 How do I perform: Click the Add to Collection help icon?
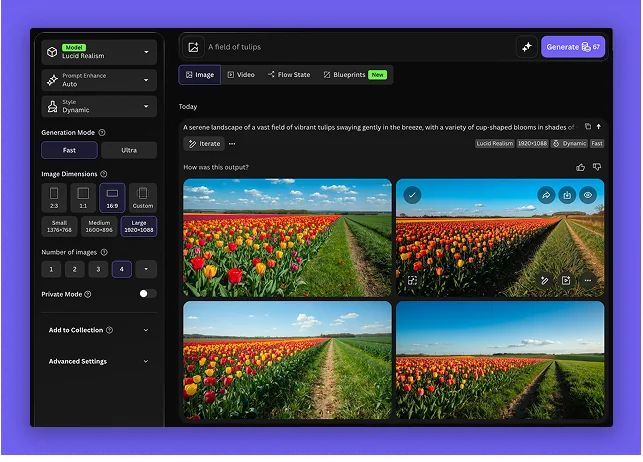click(x=109, y=330)
